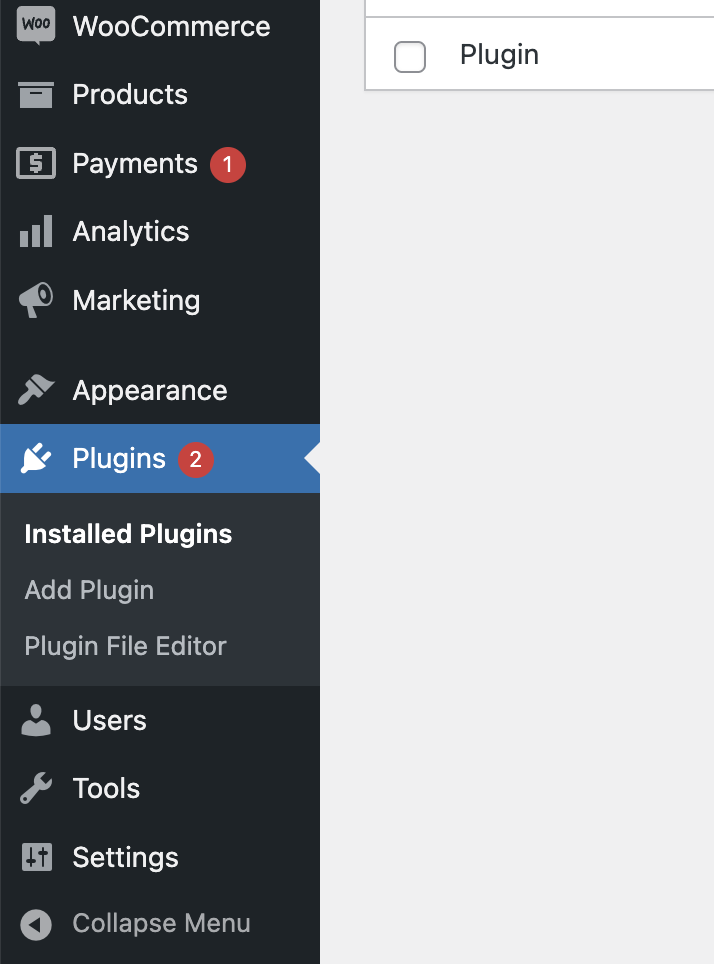Click the Plugins plug icon
This screenshot has width=714, height=964.
35,458
